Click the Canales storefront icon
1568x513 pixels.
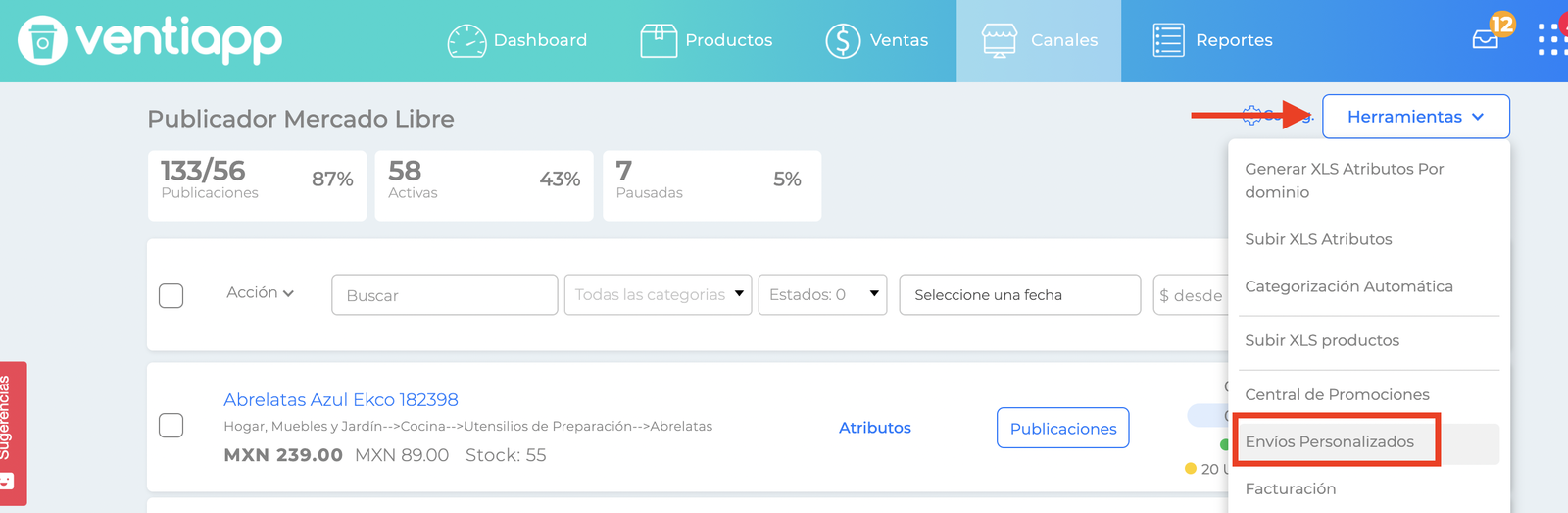1000,40
